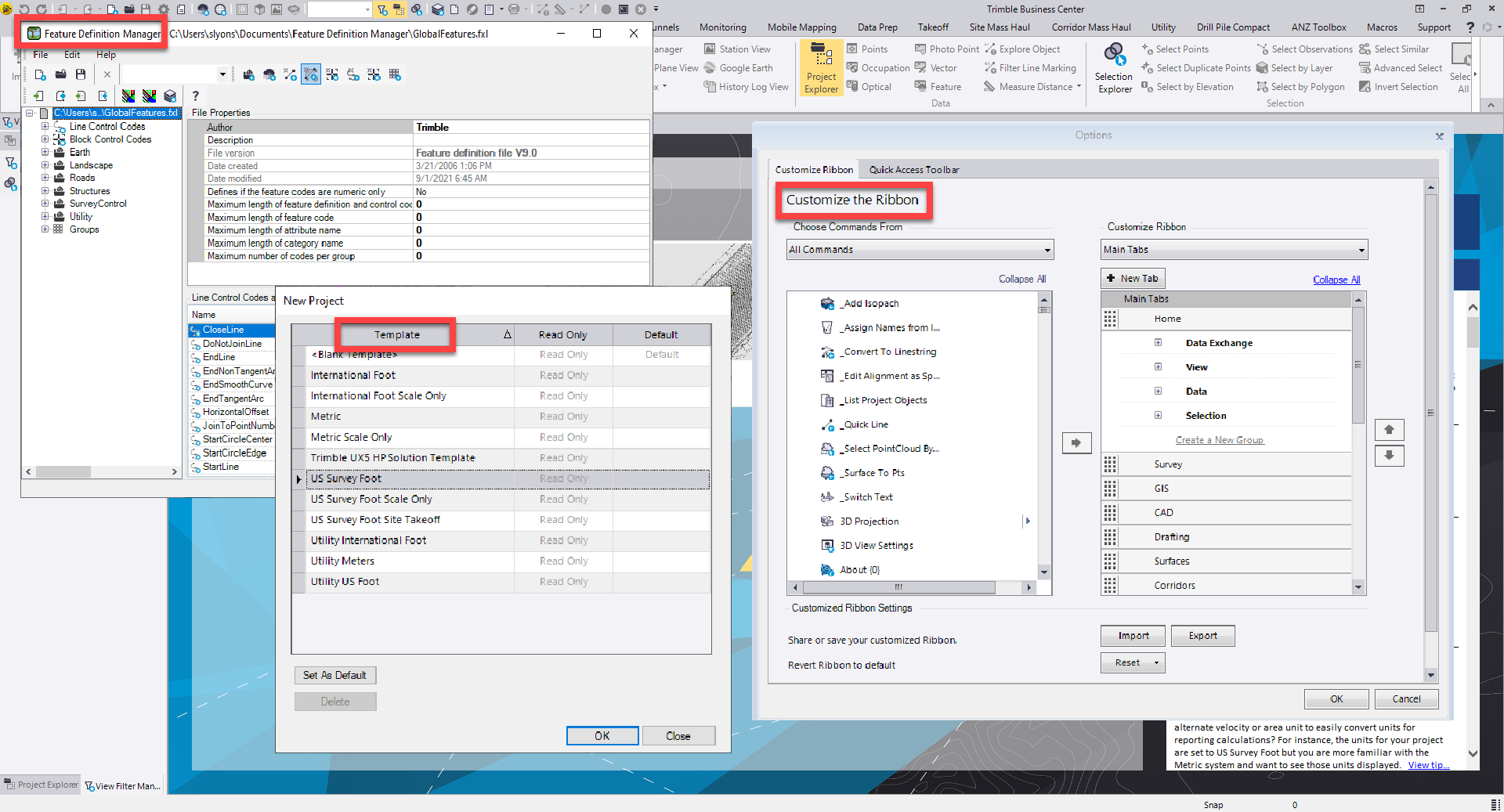1504x812 pixels.
Task: Select the Survey tab row in Main Tabs
Action: [x=1227, y=464]
